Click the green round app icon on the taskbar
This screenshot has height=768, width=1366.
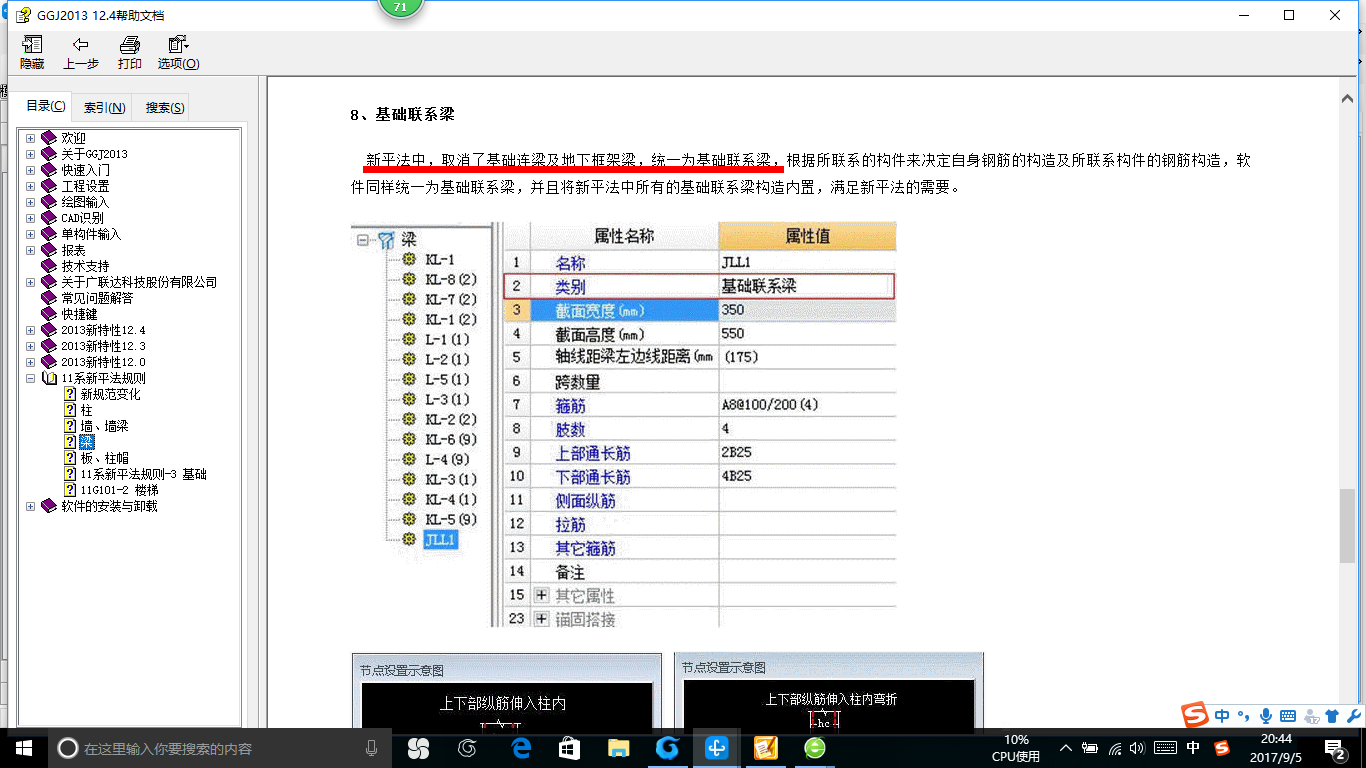[x=815, y=748]
